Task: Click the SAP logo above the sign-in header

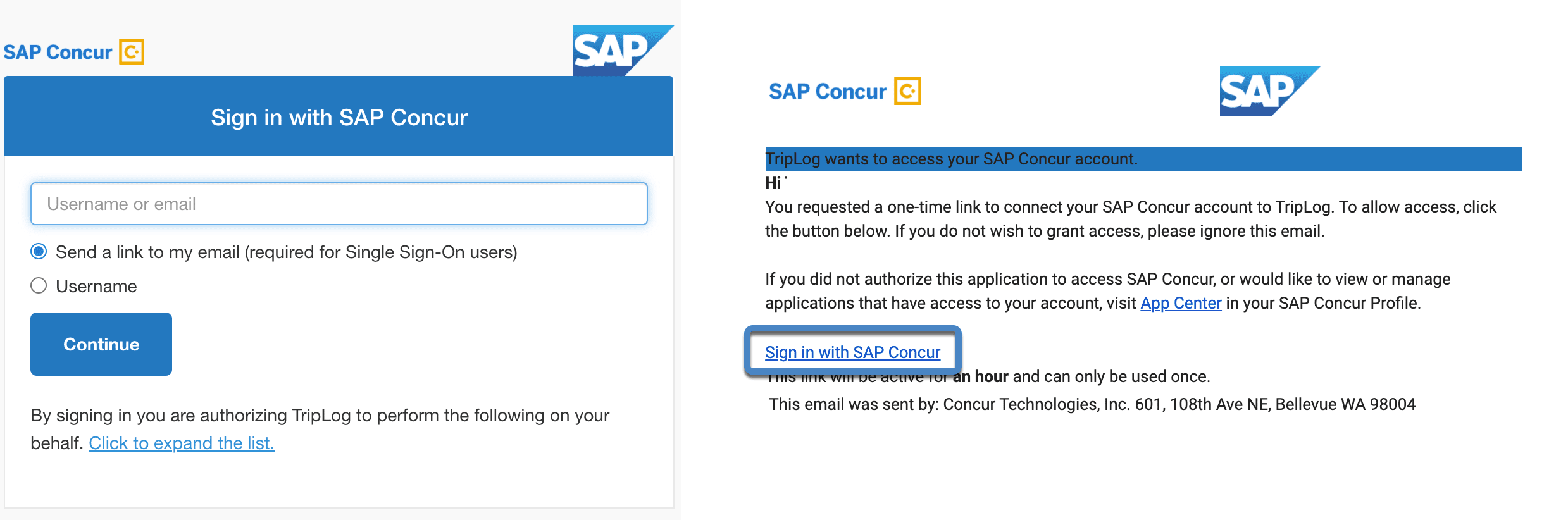Action: (623, 51)
